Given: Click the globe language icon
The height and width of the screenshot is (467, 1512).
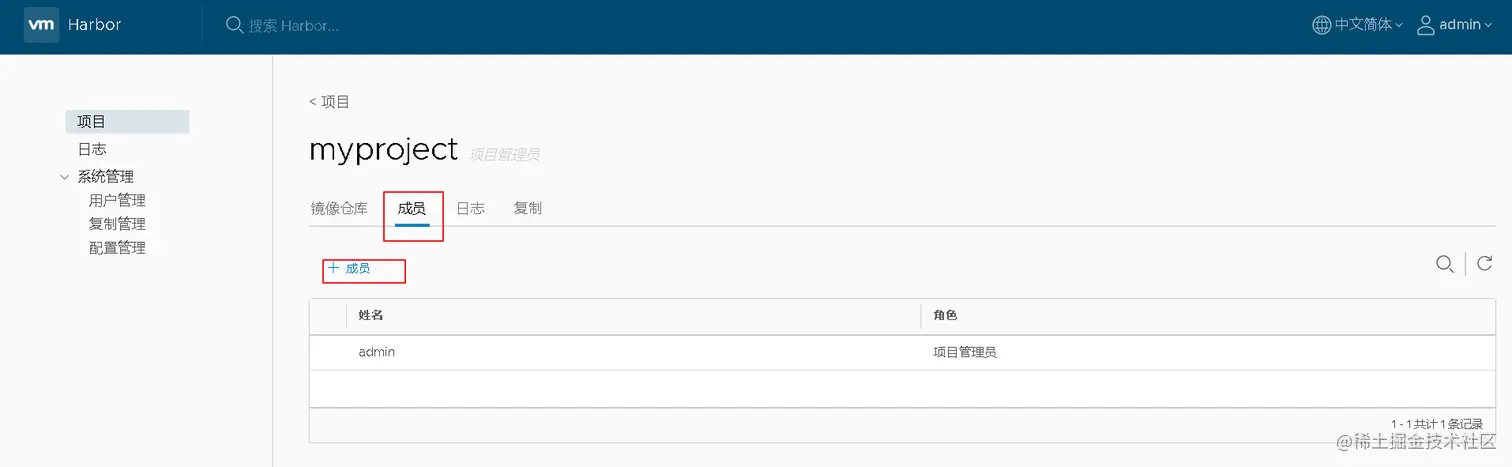Looking at the screenshot, I should 1321,24.
